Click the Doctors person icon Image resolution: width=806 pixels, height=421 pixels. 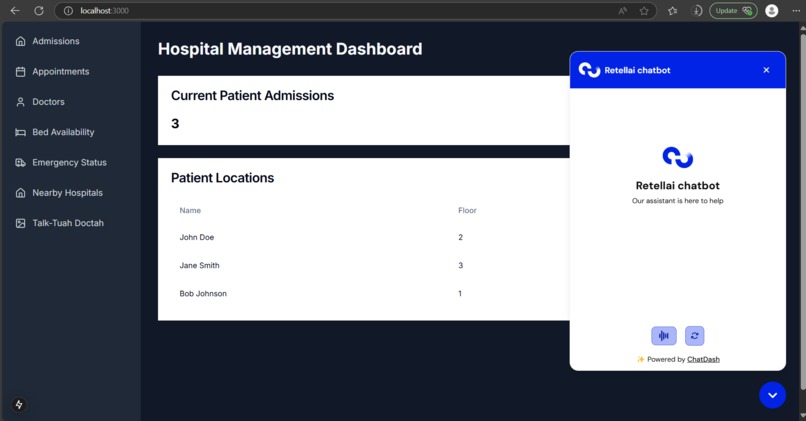point(21,102)
